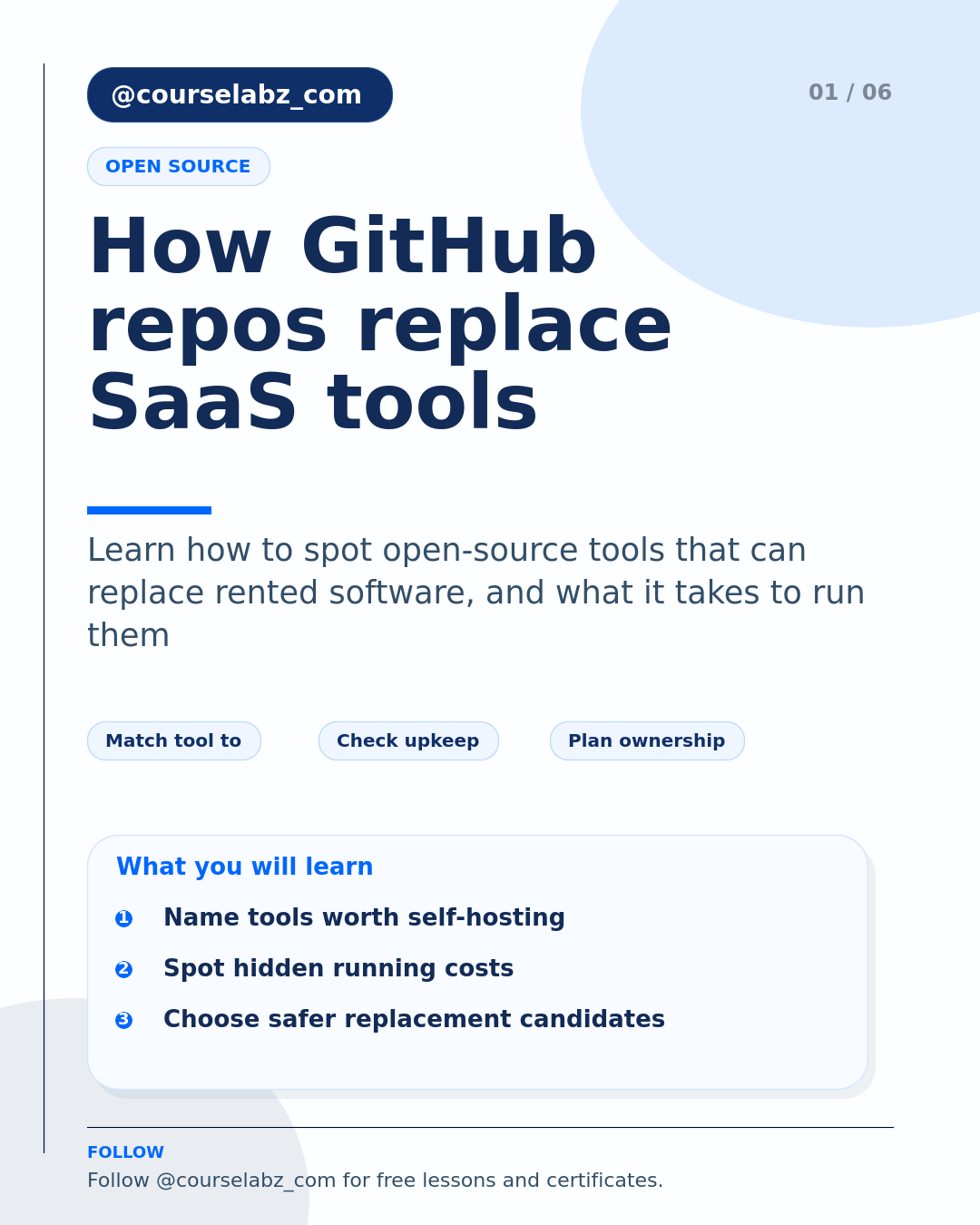
Task: Click the number 1 bullet icon
Action: (124, 918)
